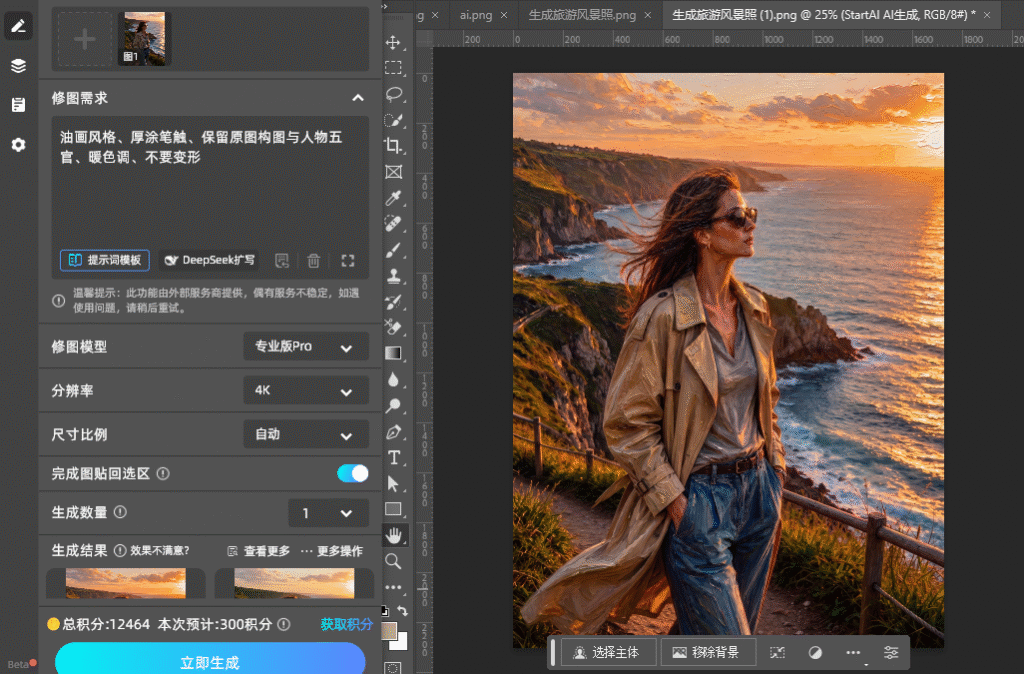
Task: Select the Brush tool
Action: tap(393, 250)
